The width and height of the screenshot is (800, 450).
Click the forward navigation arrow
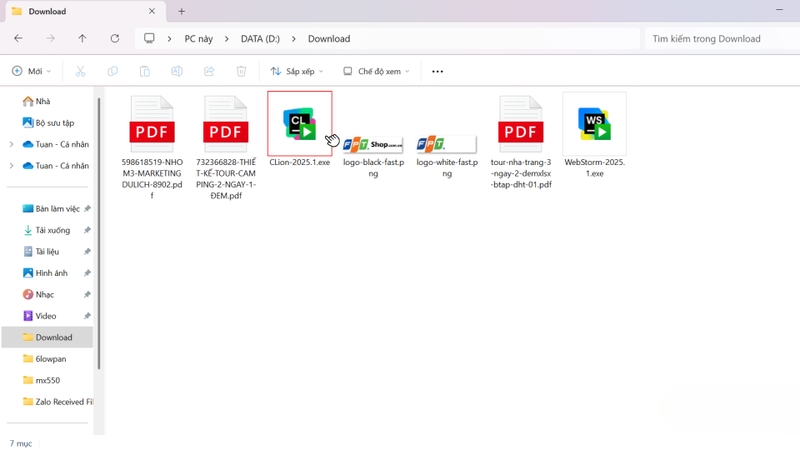tap(50, 38)
